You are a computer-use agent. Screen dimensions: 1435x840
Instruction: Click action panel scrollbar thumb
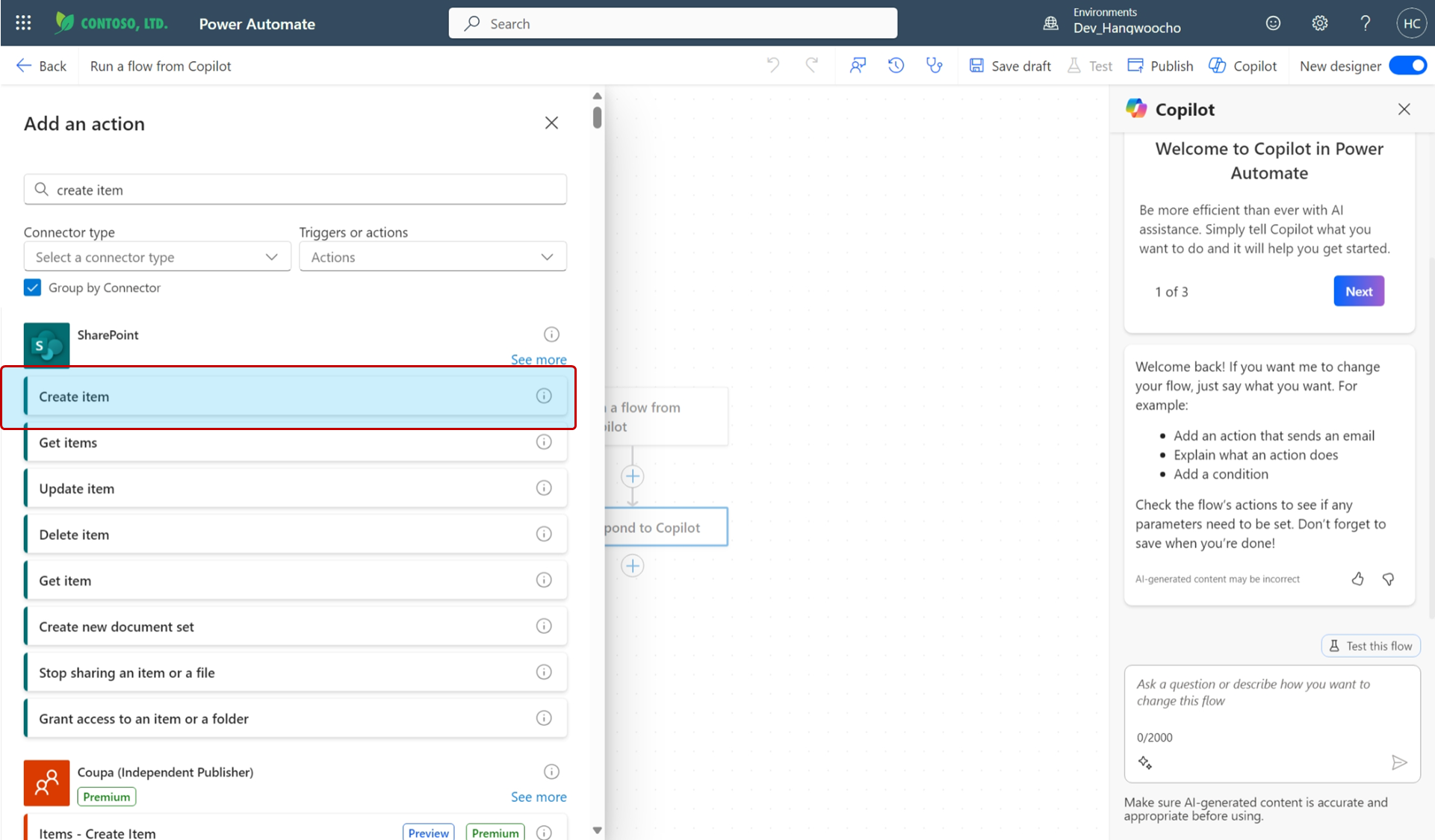click(x=597, y=117)
